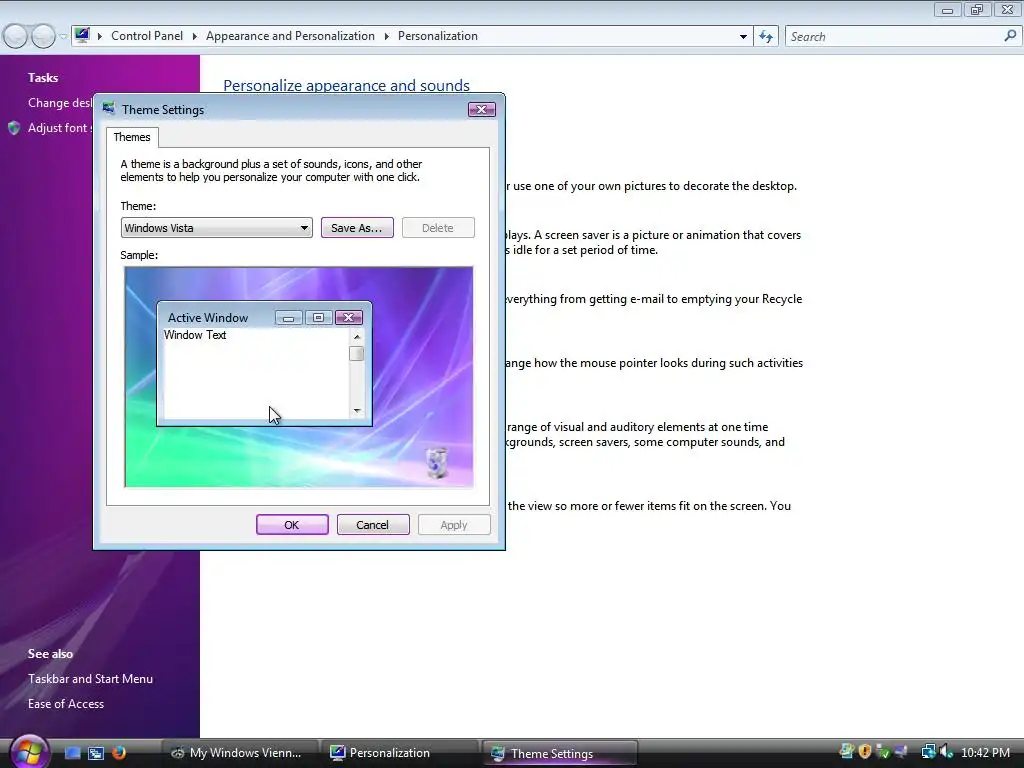Screen dimensions: 1024x768
Task: Open the Theme dropdown showing Windows Vista
Action: point(216,228)
